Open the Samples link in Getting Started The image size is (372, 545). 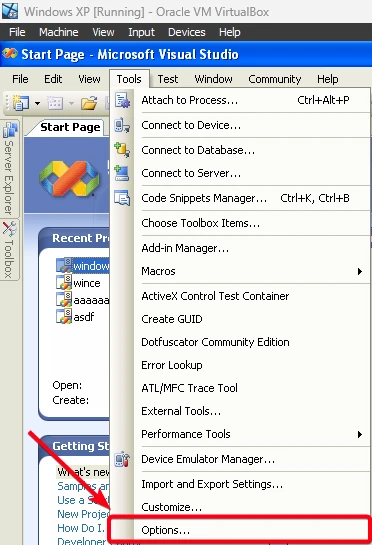pyautogui.click(x=83, y=486)
